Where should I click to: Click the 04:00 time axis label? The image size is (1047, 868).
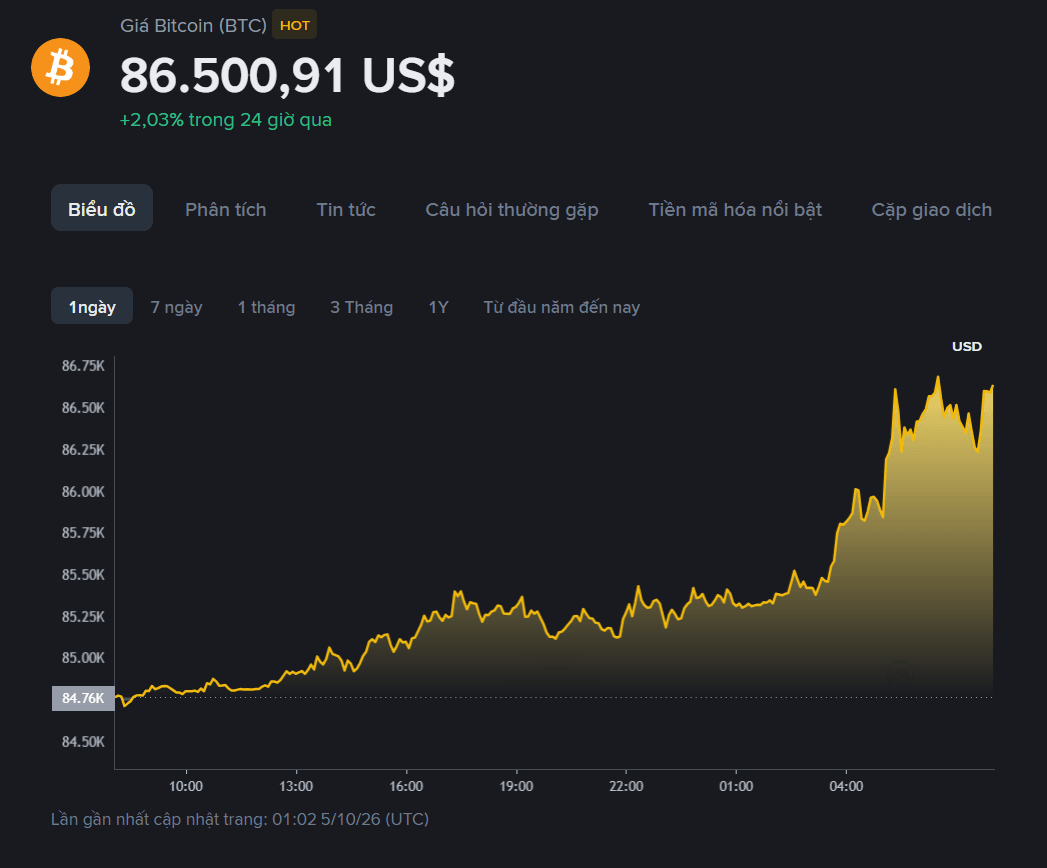pyautogui.click(x=846, y=786)
